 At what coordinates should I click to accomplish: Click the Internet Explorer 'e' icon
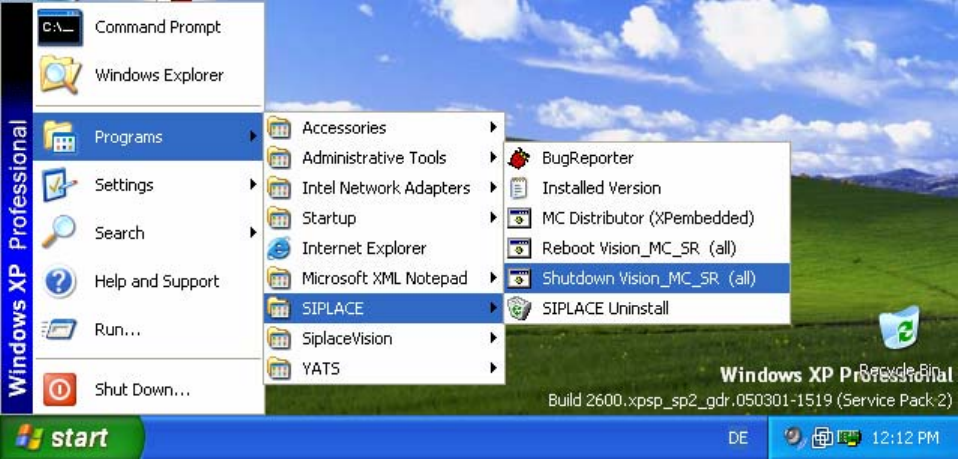(x=279, y=248)
